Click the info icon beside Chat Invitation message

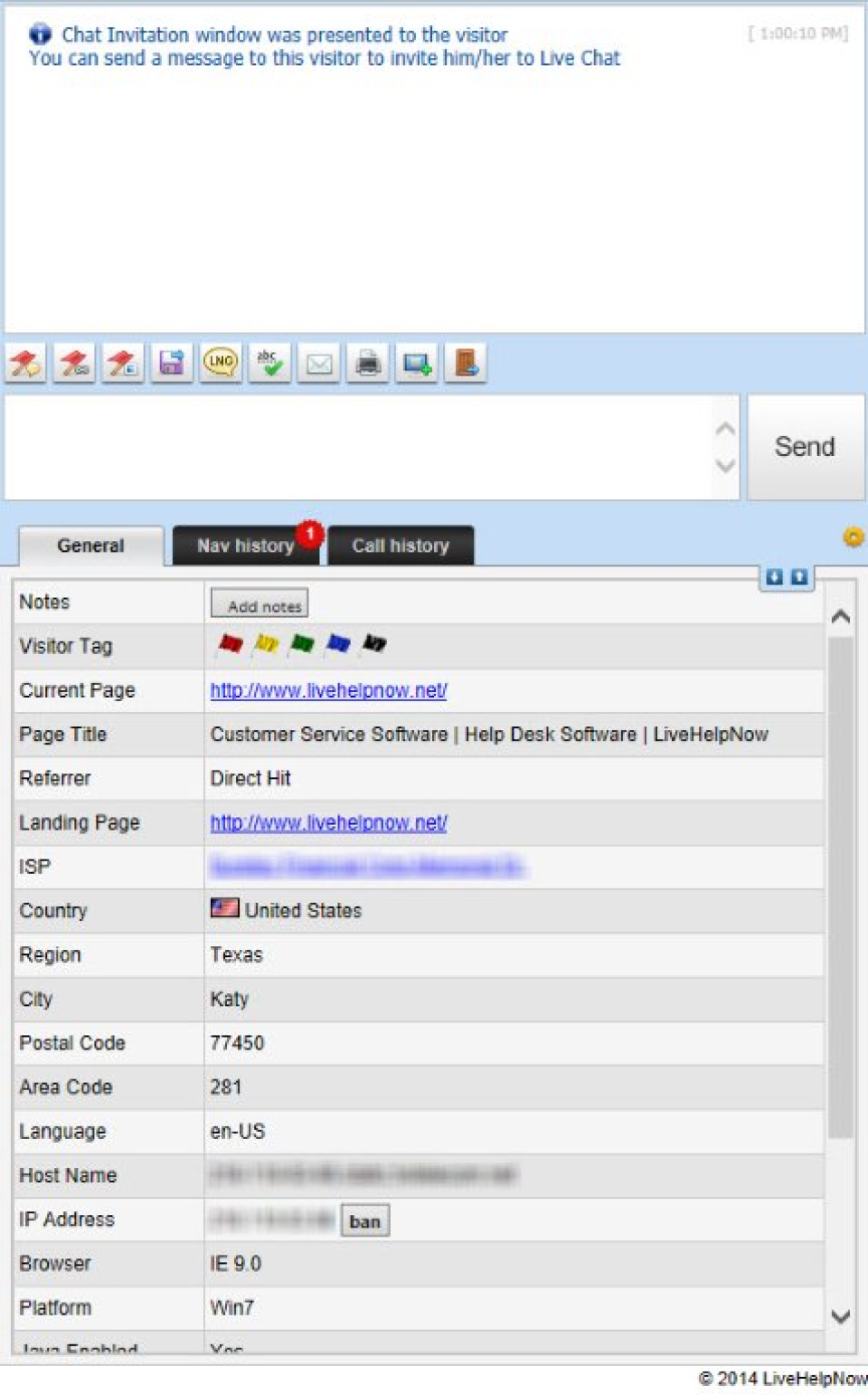click(40, 34)
